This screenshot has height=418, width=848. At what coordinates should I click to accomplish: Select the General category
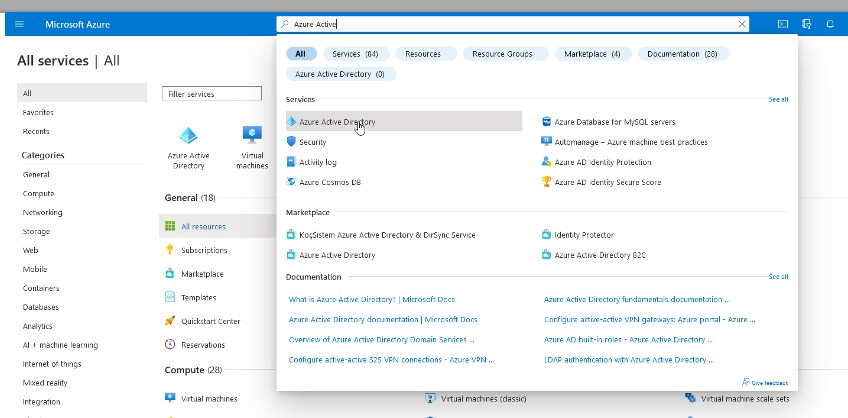pyautogui.click(x=36, y=175)
